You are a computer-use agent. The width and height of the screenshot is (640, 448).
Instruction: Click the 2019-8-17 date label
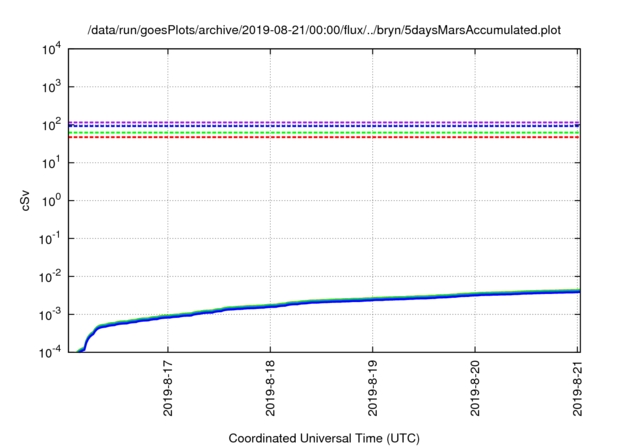pyautogui.click(x=168, y=388)
